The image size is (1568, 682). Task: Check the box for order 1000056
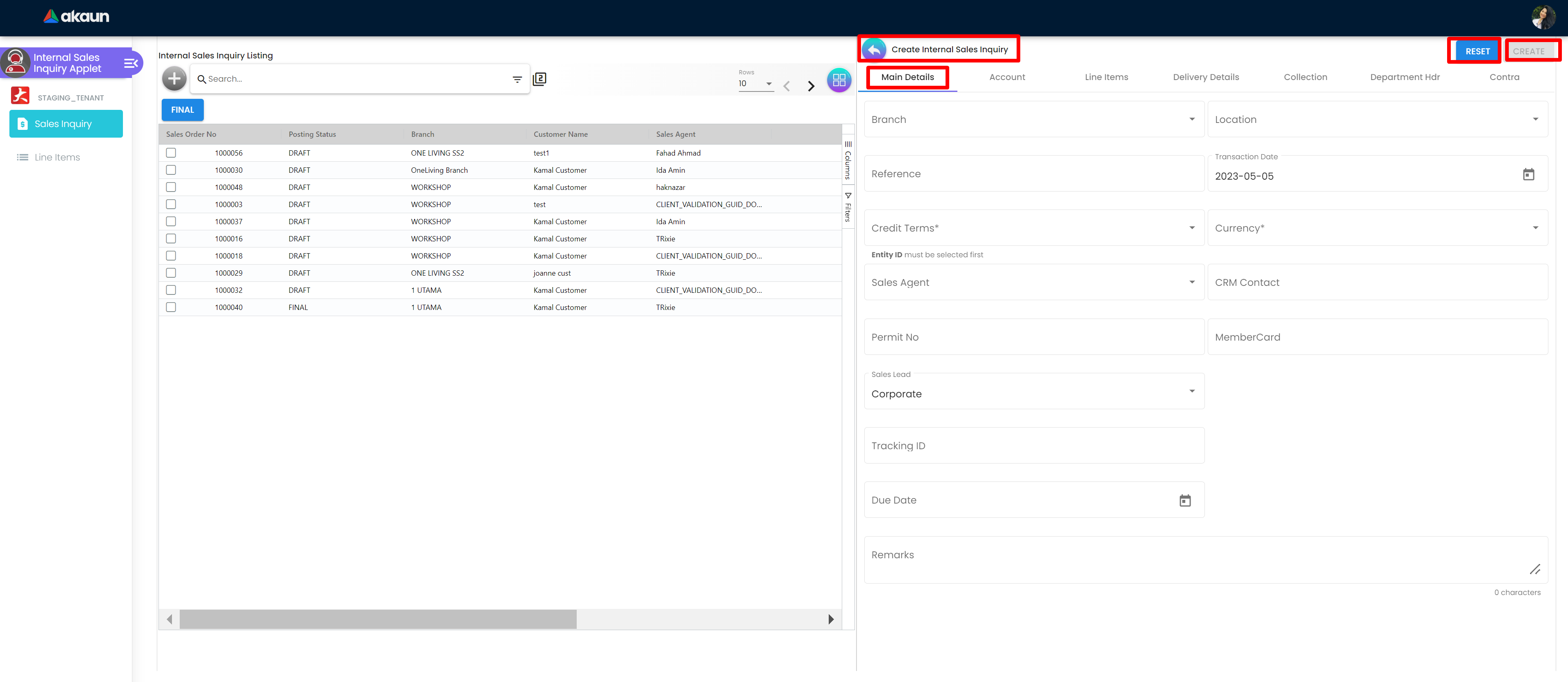tap(171, 153)
